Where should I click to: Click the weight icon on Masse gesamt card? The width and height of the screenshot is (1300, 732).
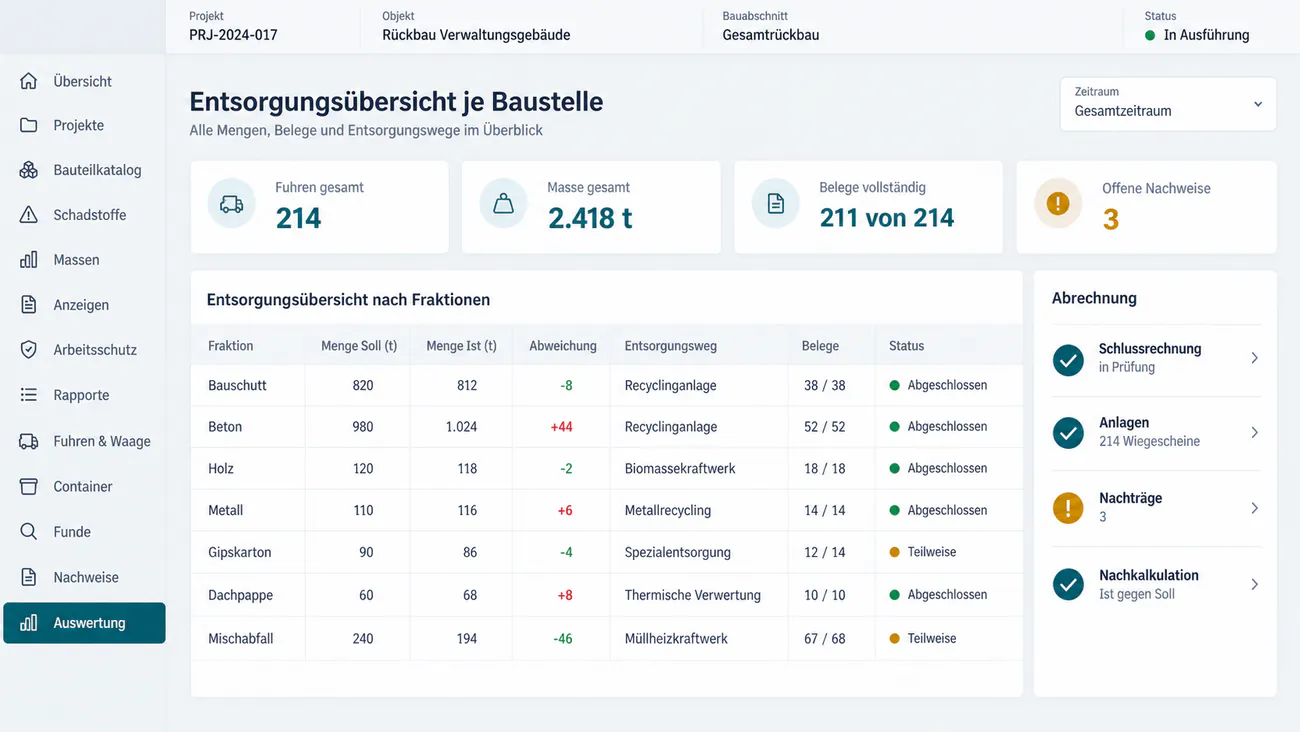504,204
